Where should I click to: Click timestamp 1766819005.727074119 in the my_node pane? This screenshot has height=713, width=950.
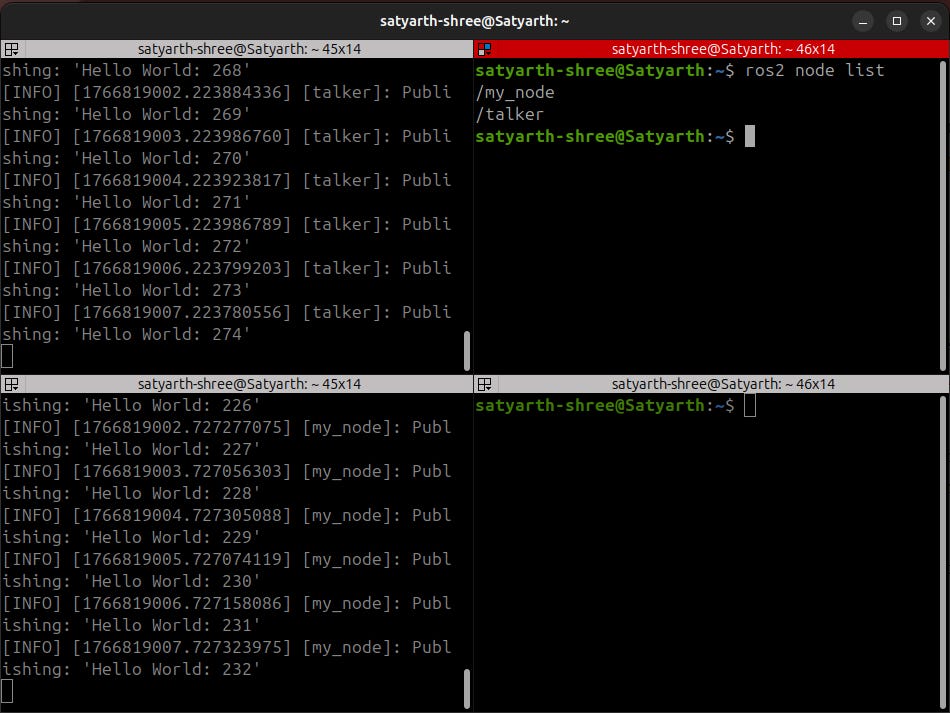click(182, 560)
